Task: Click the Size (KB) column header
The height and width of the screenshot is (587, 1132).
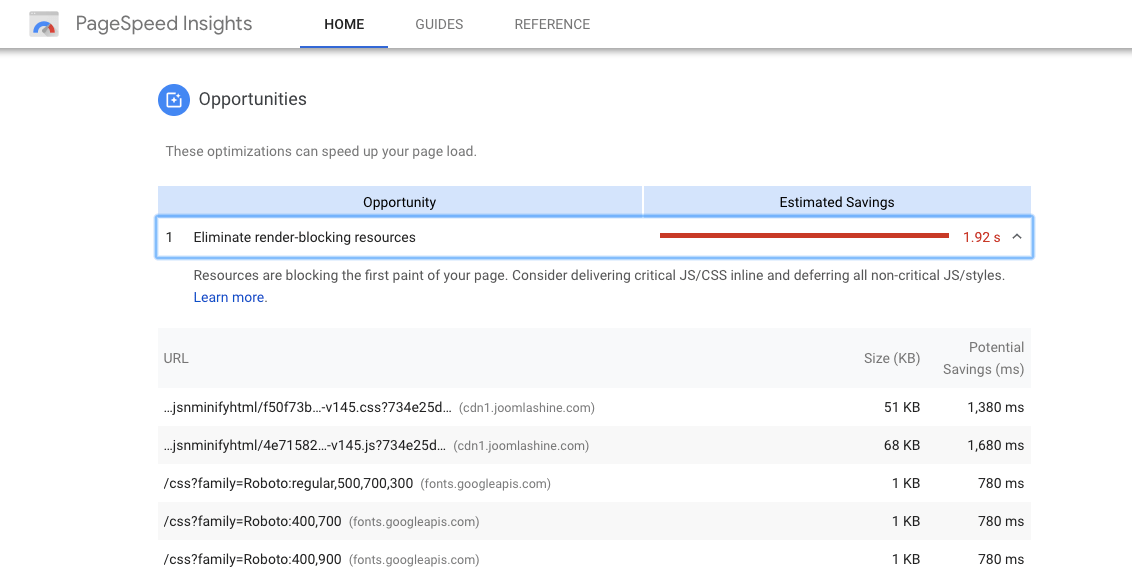Action: (892, 358)
